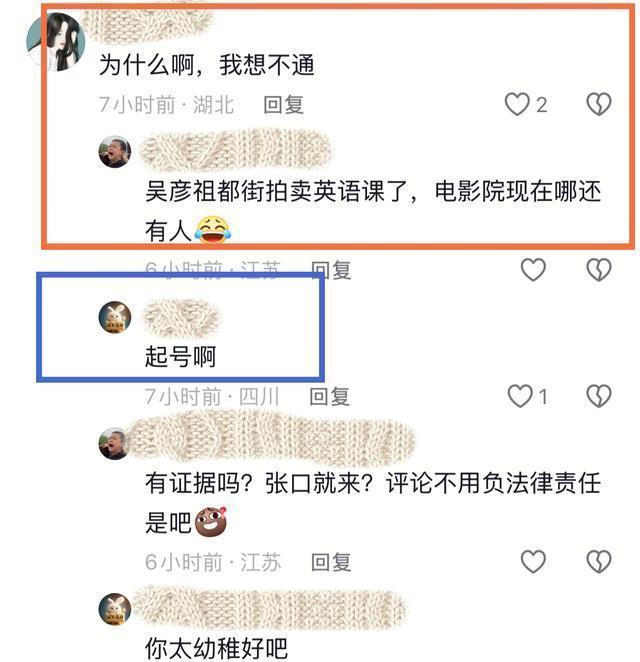Reply to the 湖北 comment posted 7 hours ago
Viewport: 640px width, 662px height.
tap(283, 105)
